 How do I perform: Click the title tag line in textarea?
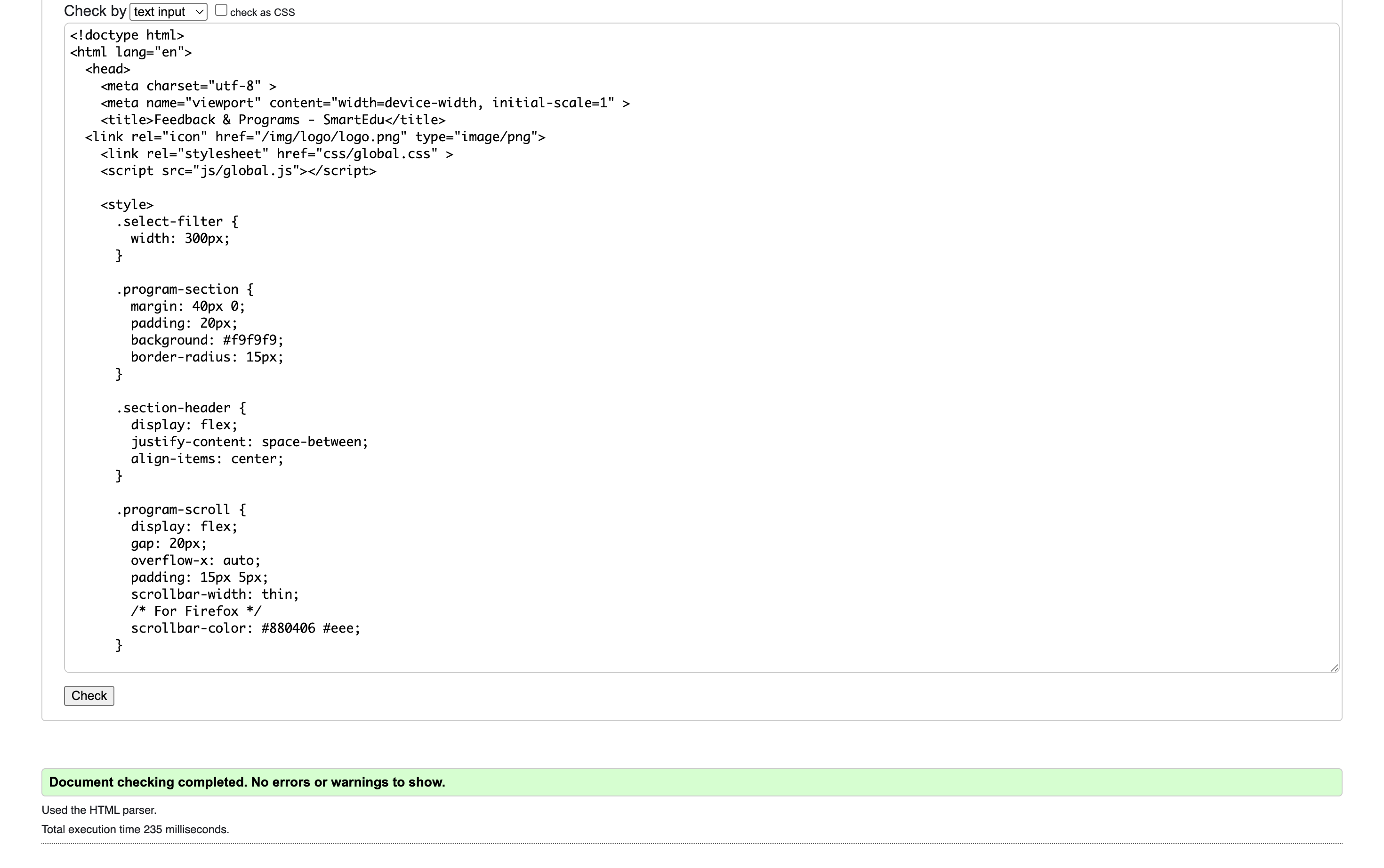pos(273,120)
